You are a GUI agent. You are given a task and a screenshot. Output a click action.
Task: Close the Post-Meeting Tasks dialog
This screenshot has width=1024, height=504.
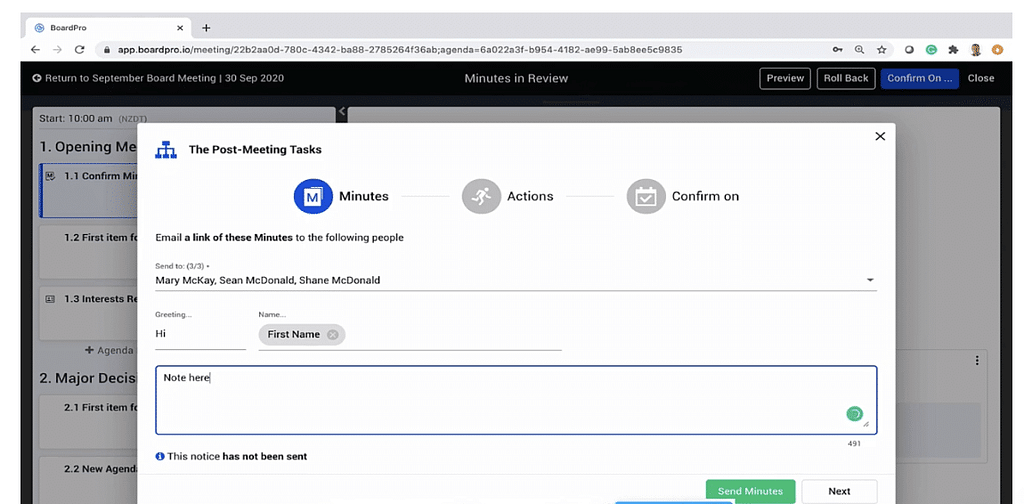tap(880, 136)
